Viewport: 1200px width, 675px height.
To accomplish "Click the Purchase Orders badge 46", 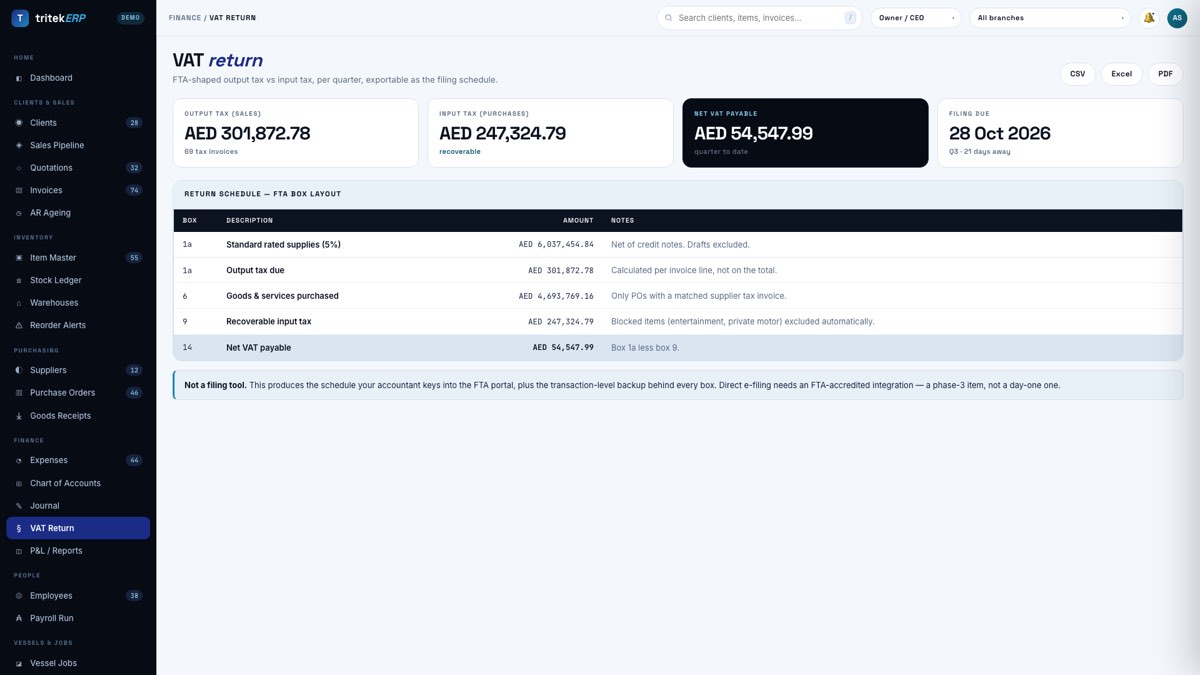I will coord(134,393).
